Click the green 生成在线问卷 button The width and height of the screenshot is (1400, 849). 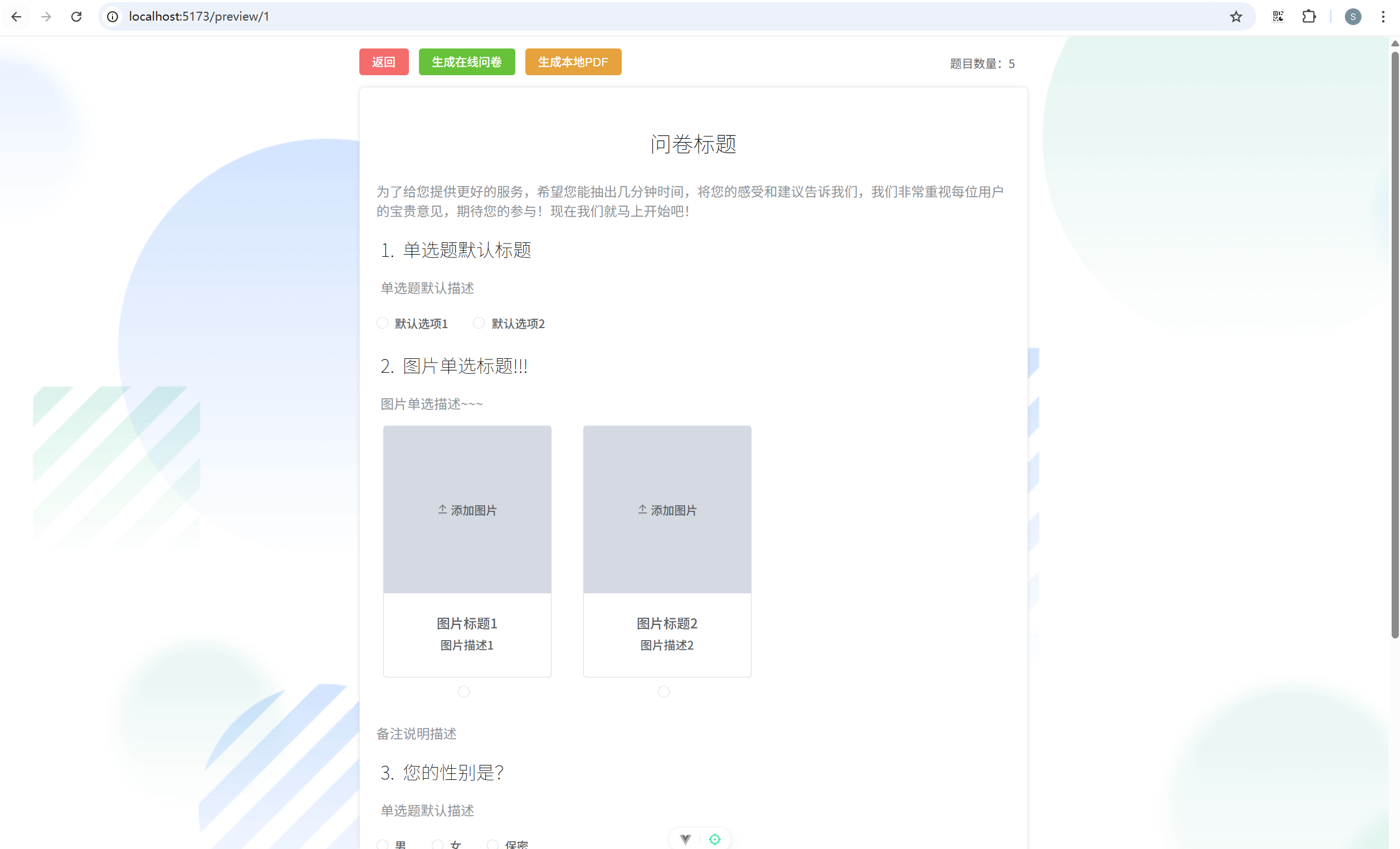click(x=466, y=62)
